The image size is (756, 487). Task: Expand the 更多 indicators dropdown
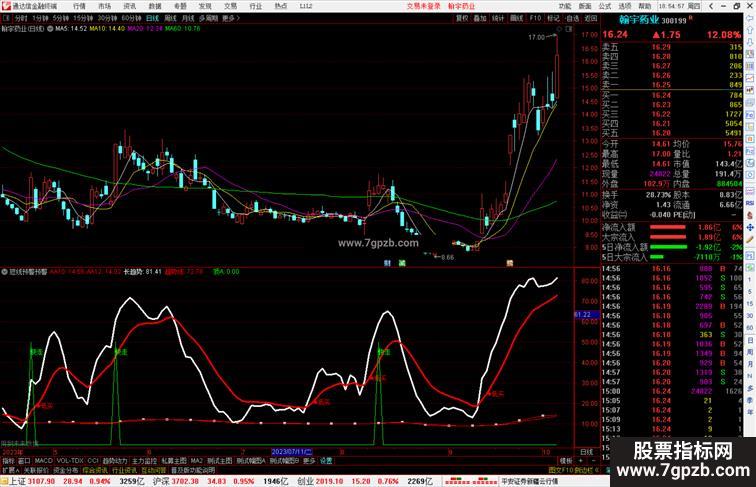[309, 461]
